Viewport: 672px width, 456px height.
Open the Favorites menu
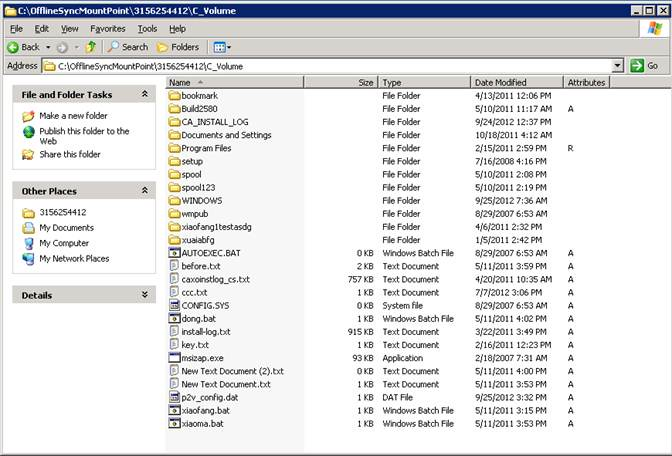[x=108, y=29]
